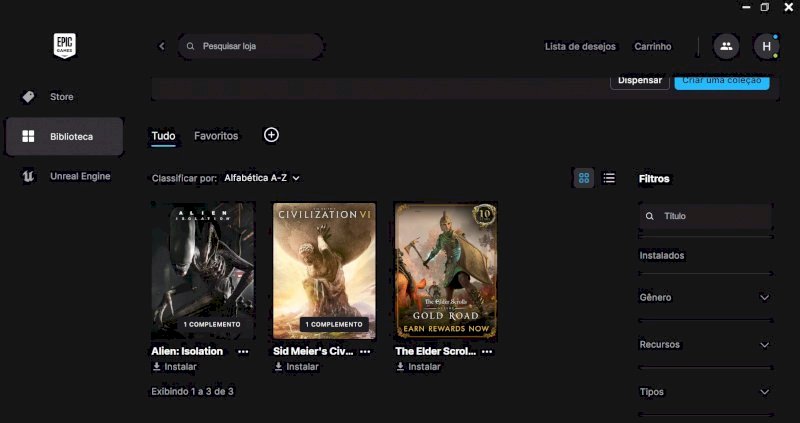The image size is (800, 423).
Task: Switch to grid view layout
Action: [584, 178]
